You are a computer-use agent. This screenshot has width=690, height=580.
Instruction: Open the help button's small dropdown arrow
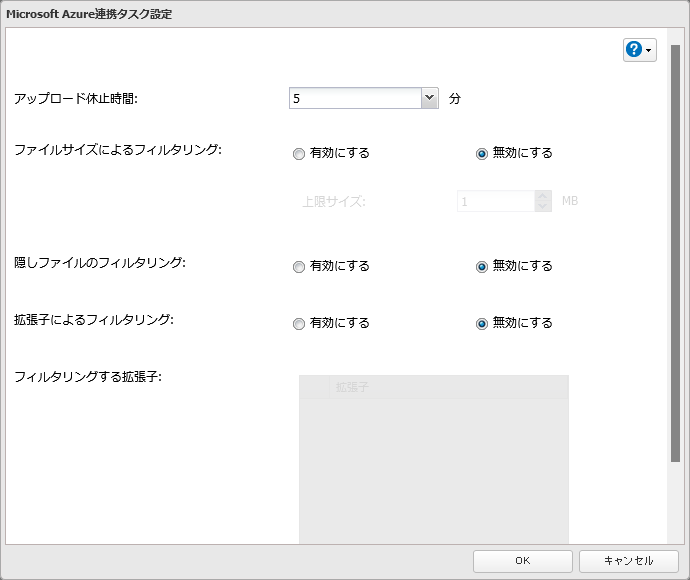649,50
